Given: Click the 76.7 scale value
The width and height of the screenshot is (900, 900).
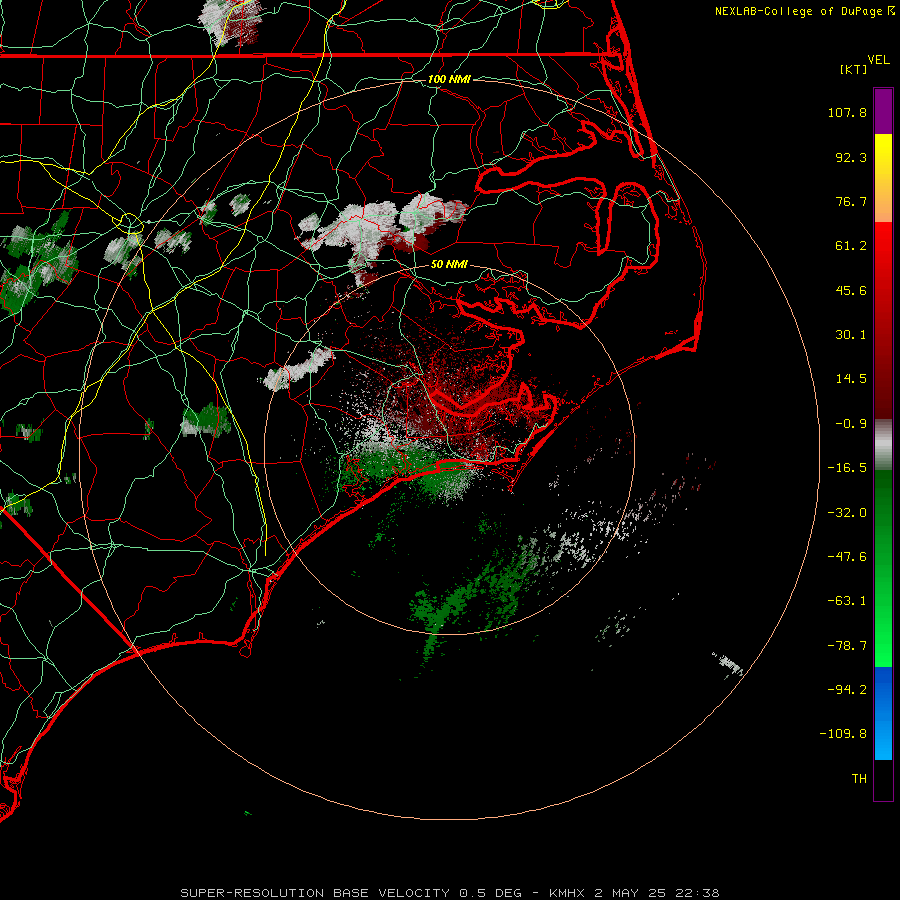Looking at the screenshot, I should click(x=851, y=201).
